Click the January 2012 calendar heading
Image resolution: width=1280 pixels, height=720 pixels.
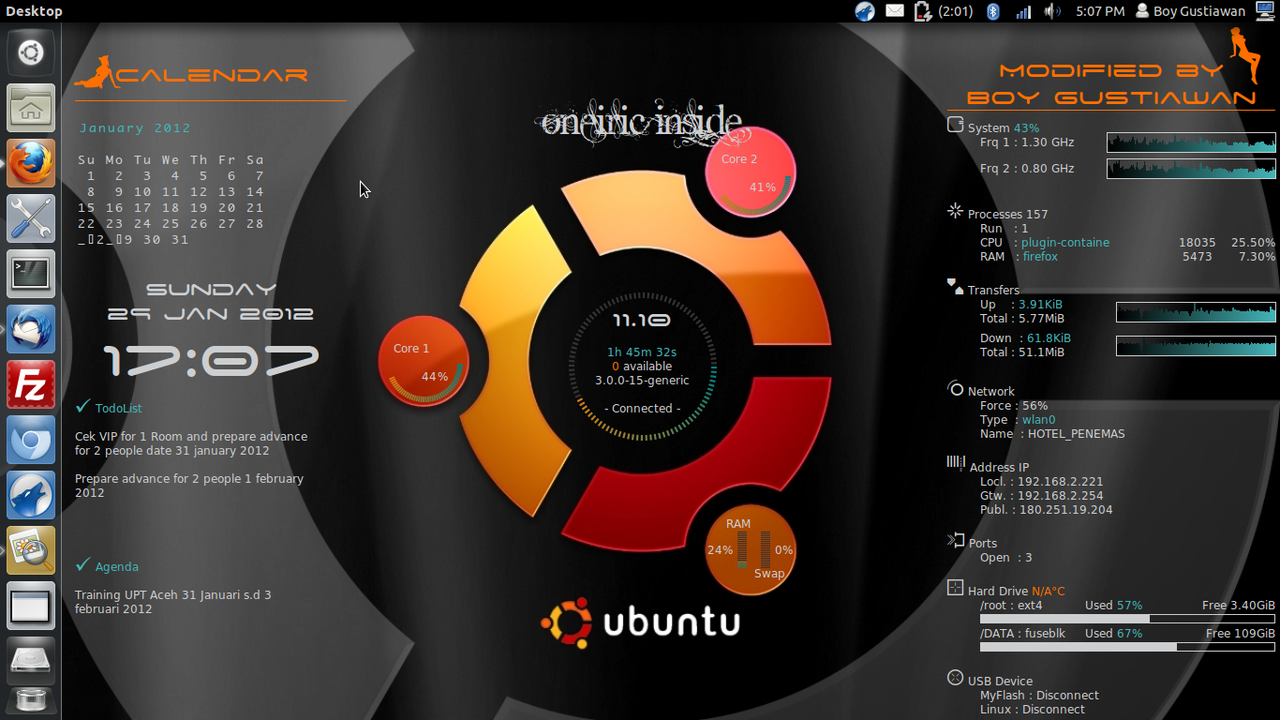[135, 128]
